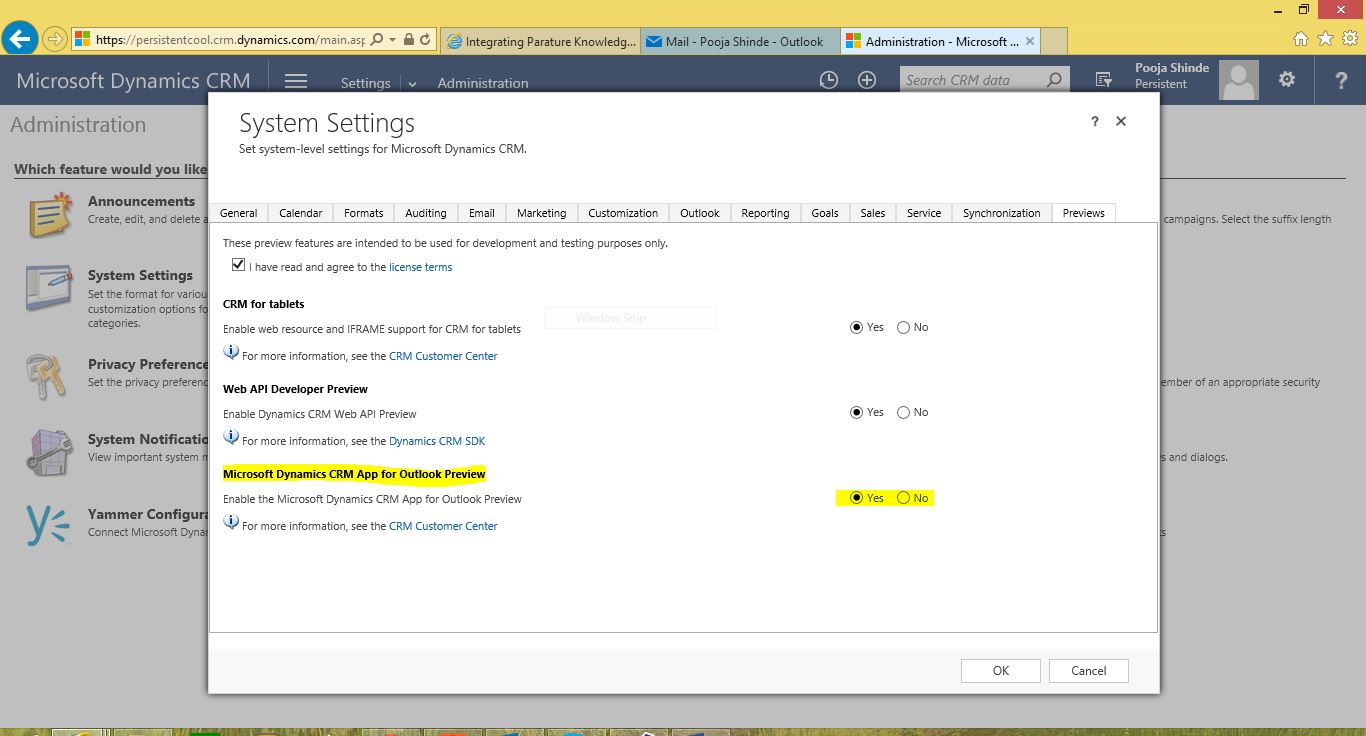1366x736 pixels.
Task: Click the CRM search magnifier icon
Action: (1054, 80)
